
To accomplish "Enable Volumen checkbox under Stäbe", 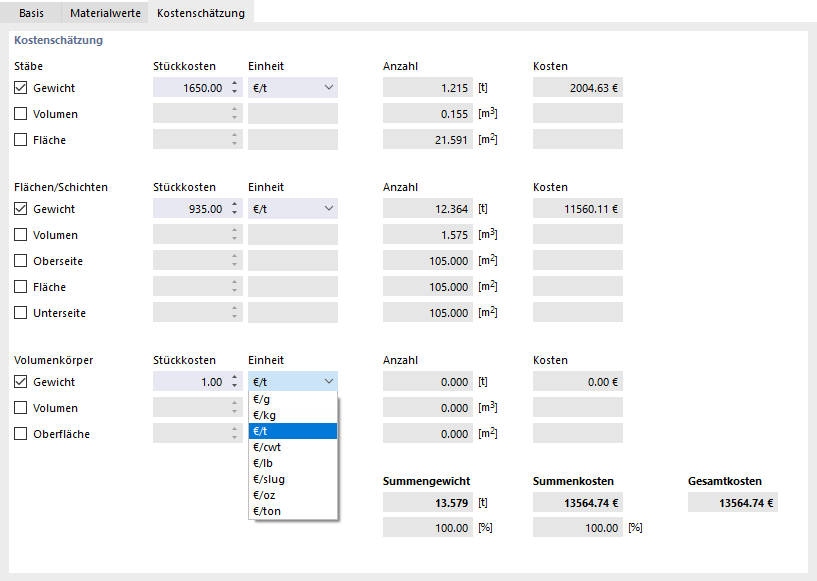I will click(x=20, y=114).
